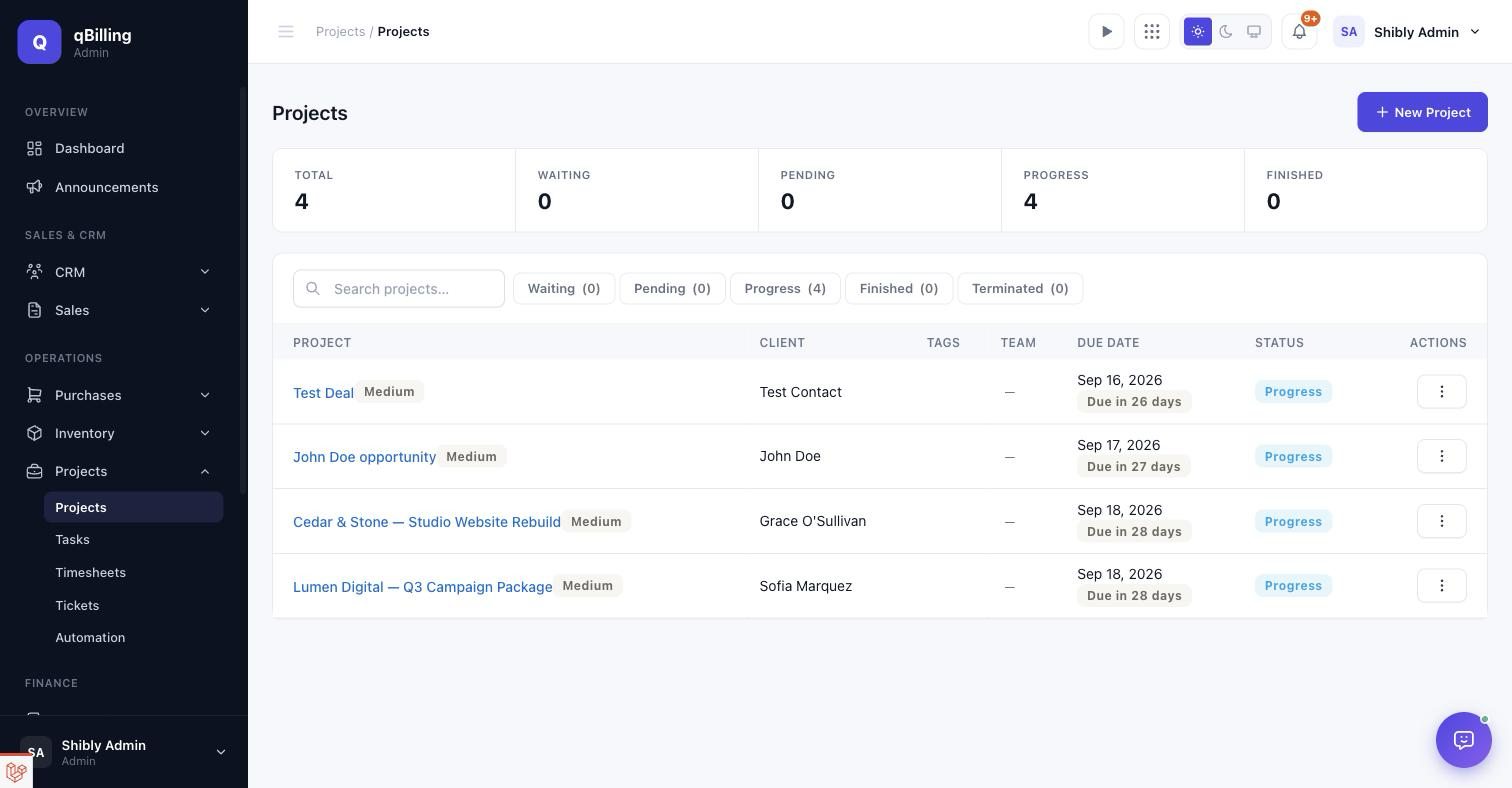1512x788 pixels.
Task: Open the John Doe opportunity project link
Action: tap(364, 457)
